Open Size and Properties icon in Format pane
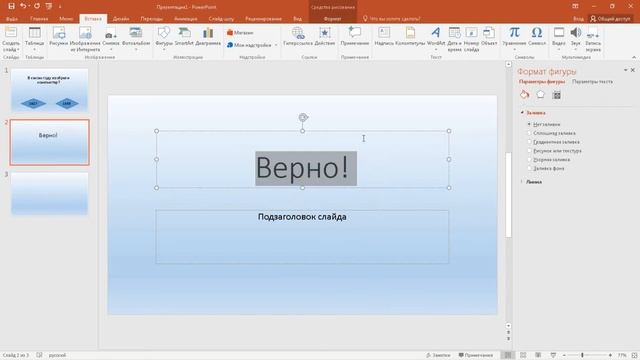 coord(556,95)
